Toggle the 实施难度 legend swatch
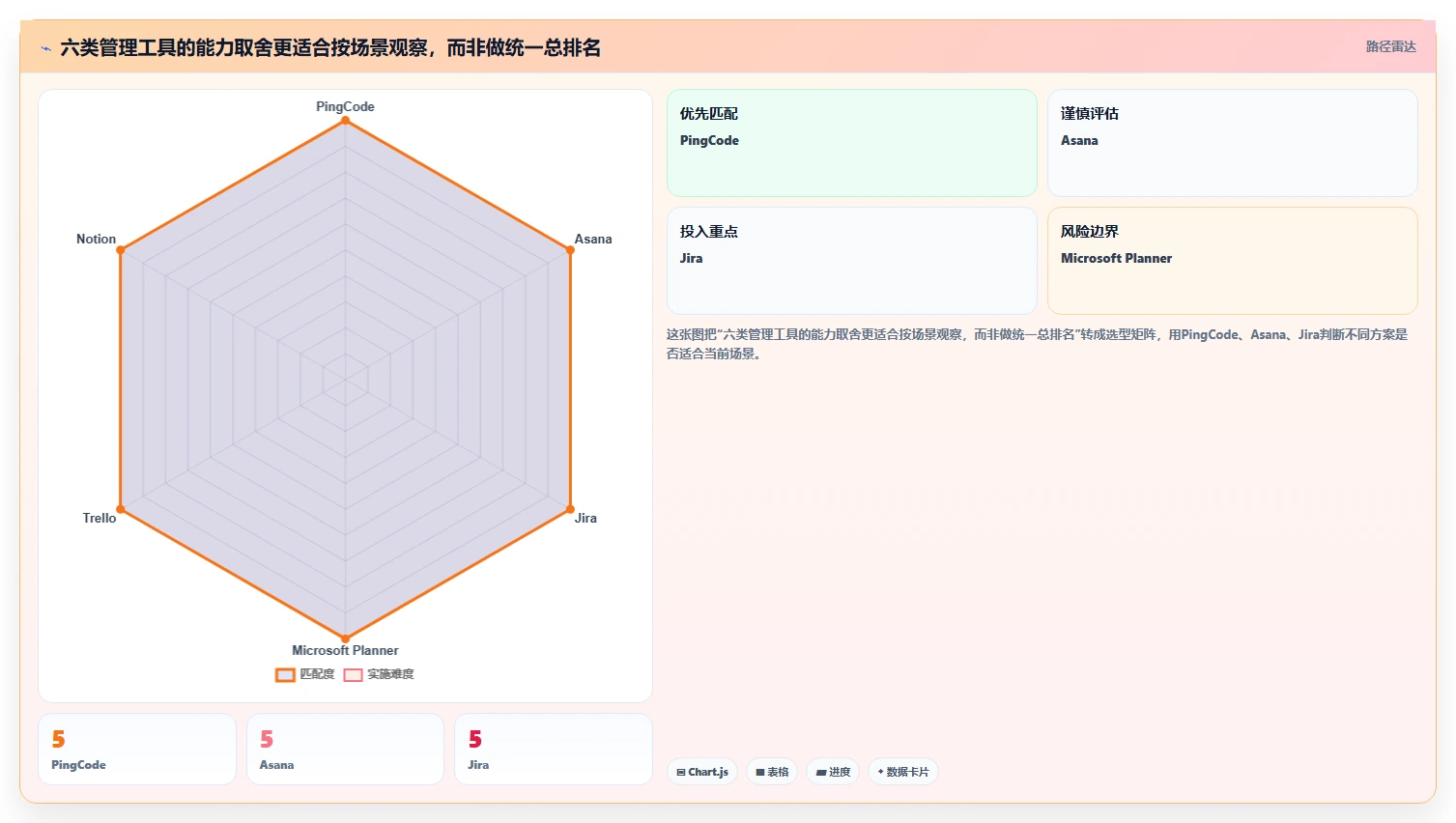Screen dimensions: 1456x823 click(x=353, y=675)
